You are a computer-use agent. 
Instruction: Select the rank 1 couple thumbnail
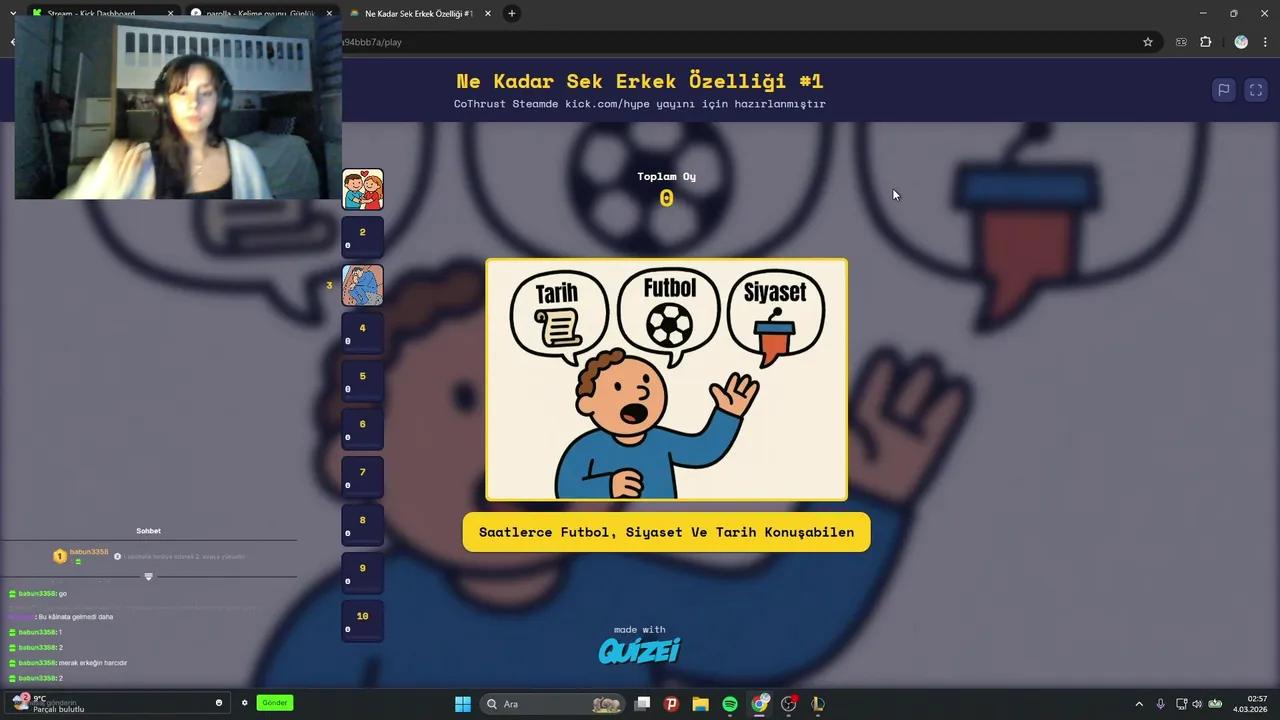pos(363,189)
